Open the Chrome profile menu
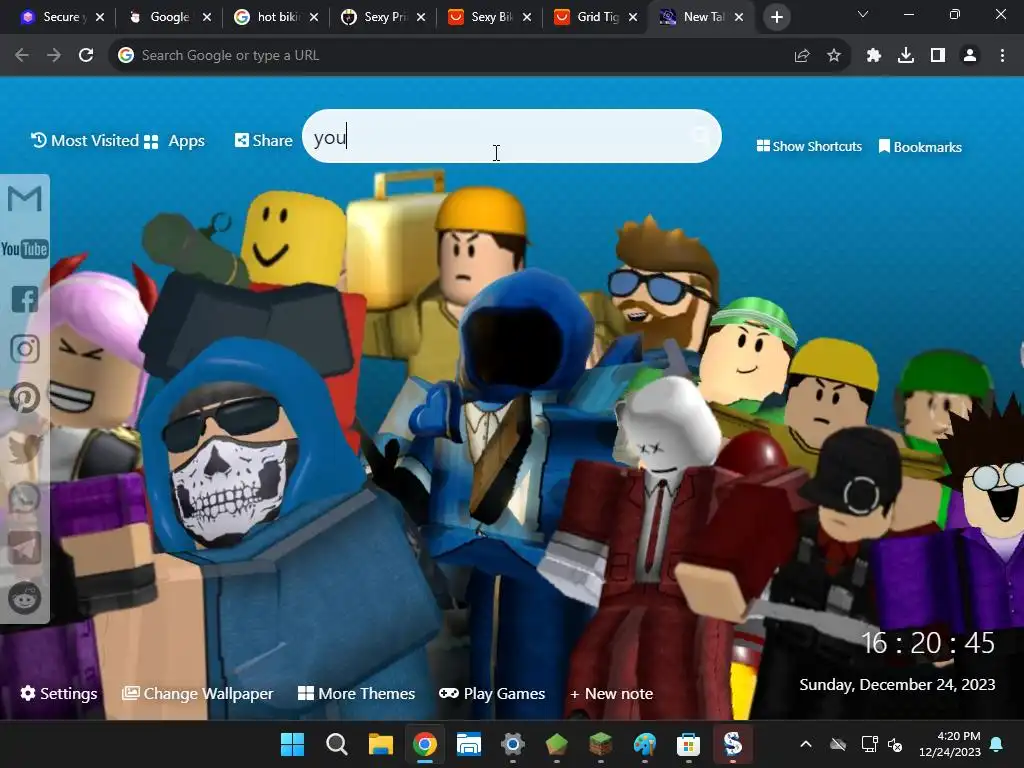Image resolution: width=1024 pixels, height=768 pixels. pyautogui.click(x=970, y=56)
